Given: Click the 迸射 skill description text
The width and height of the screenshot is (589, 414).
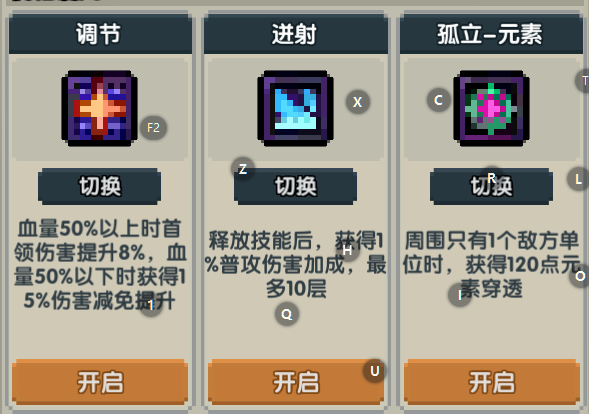Looking at the screenshot, I should click(296, 264).
